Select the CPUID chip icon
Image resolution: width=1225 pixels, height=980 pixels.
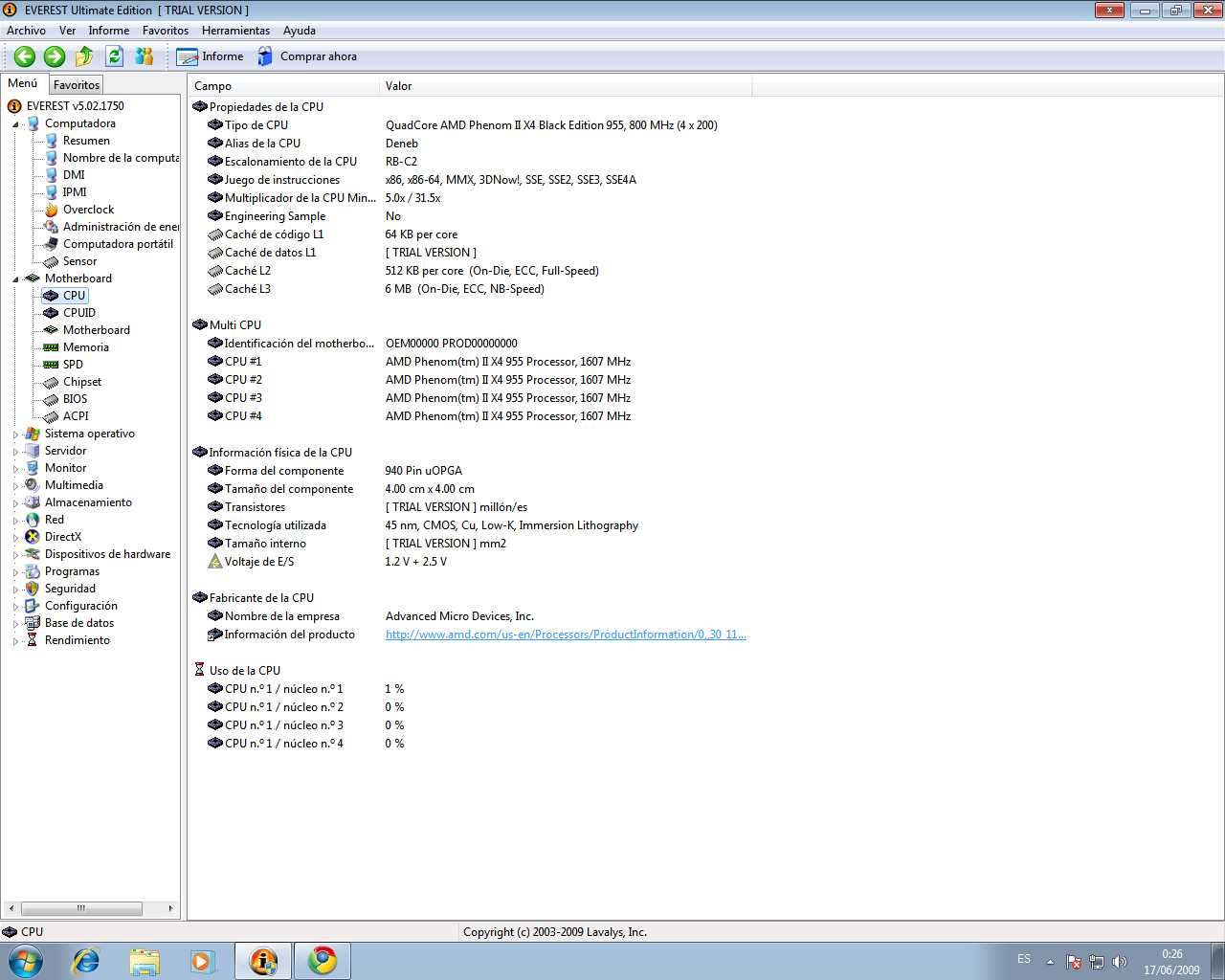[x=52, y=313]
